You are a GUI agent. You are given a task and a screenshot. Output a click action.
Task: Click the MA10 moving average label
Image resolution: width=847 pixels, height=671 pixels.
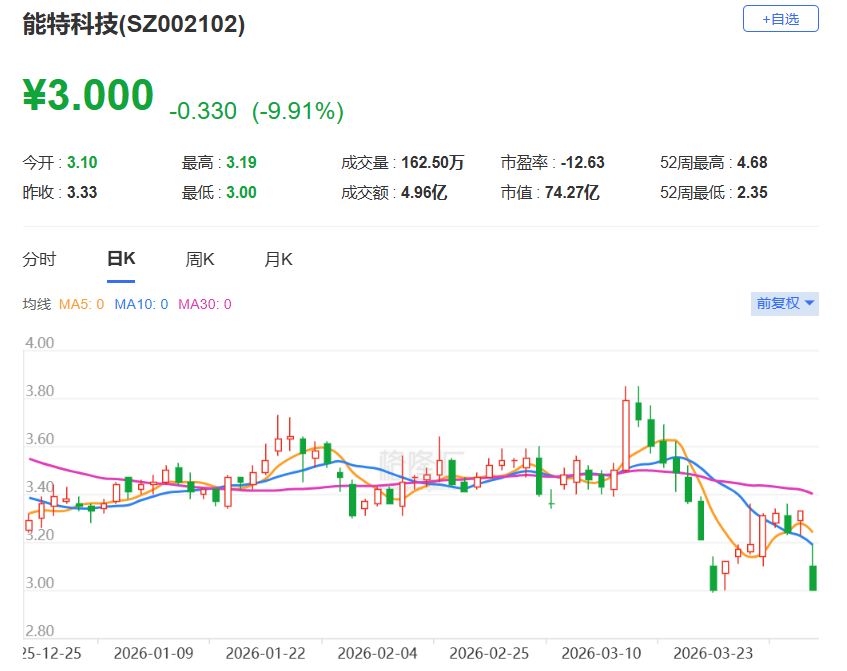(x=141, y=304)
